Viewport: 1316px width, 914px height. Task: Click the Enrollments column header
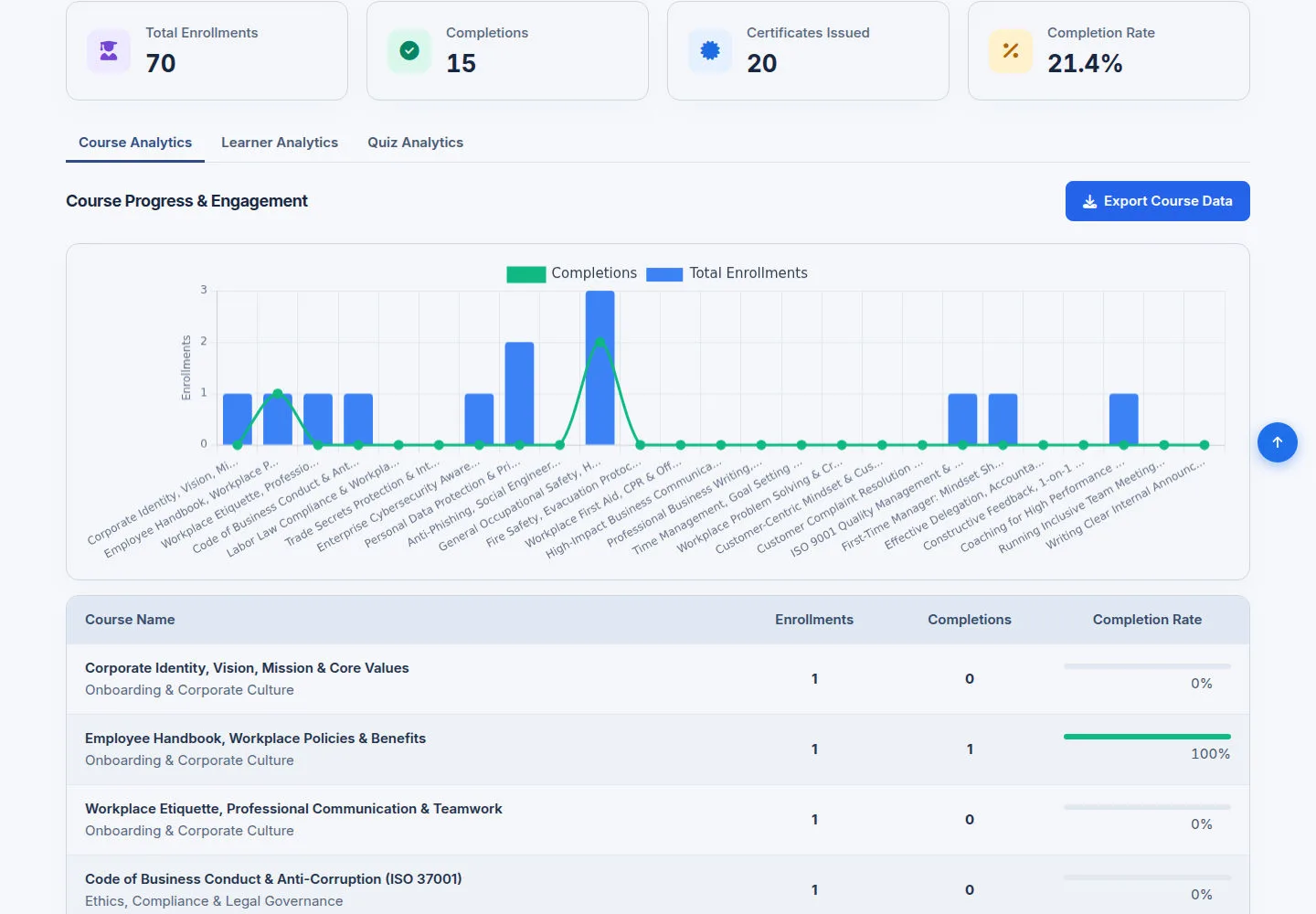pyautogui.click(x=814, y=620)
